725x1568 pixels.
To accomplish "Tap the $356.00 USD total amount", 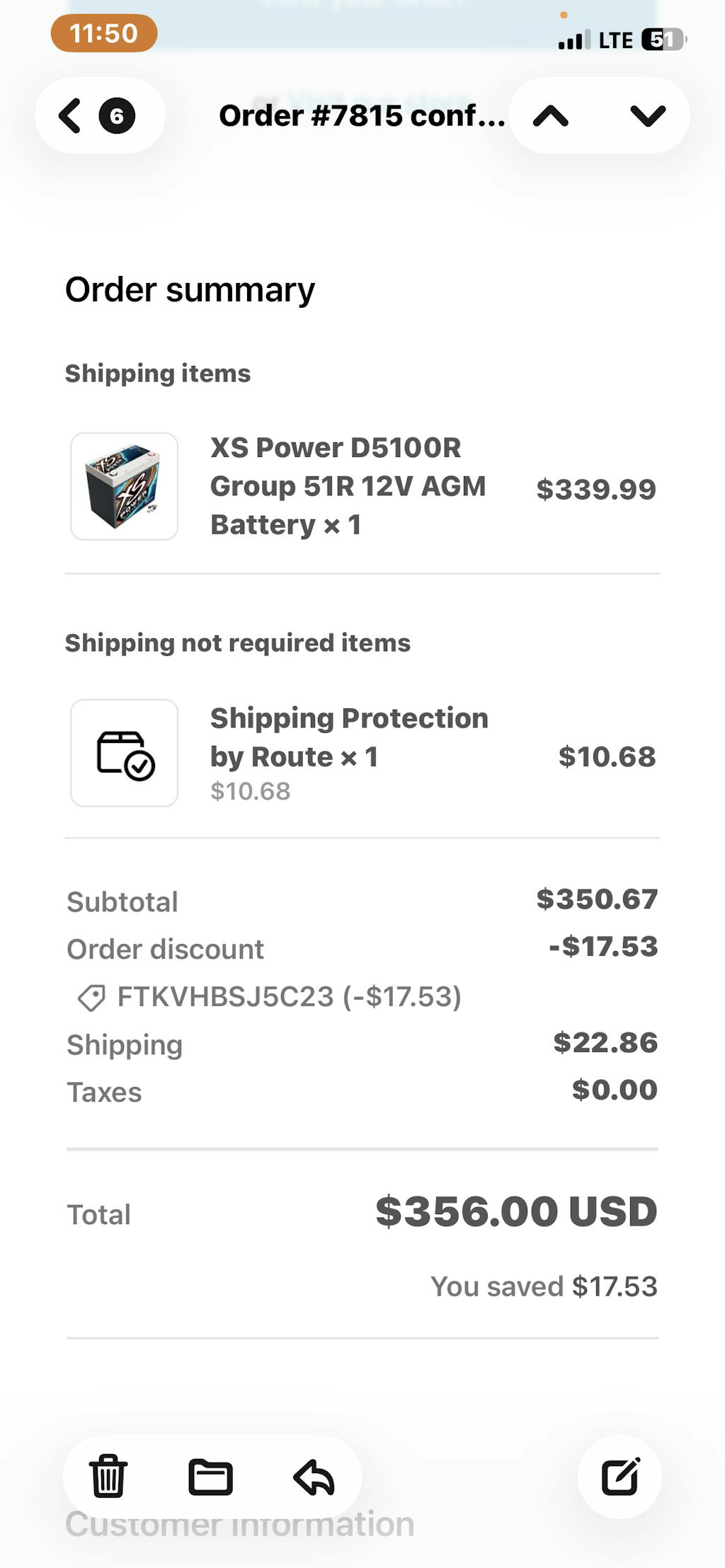I will (x=516, y=1211).
